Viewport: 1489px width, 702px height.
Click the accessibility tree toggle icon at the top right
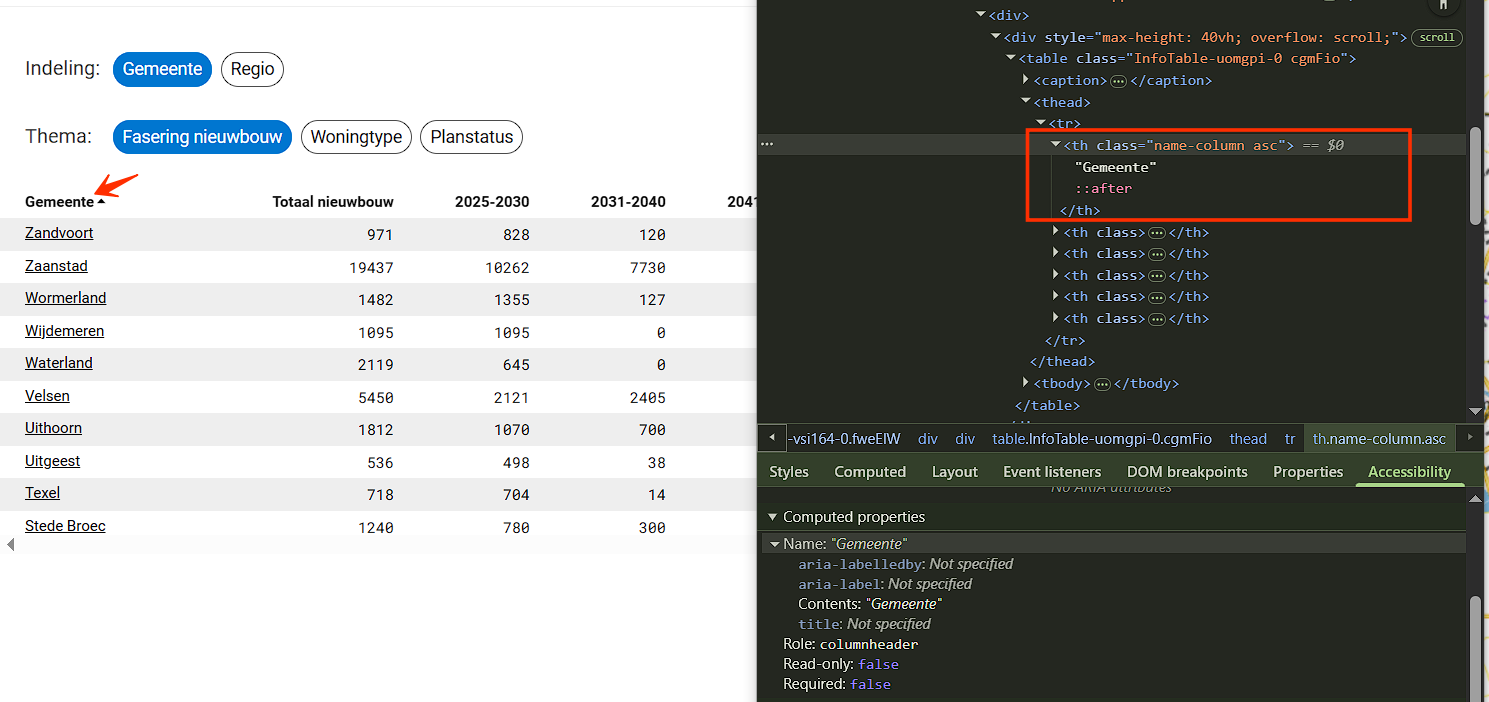click(1442, 5)
